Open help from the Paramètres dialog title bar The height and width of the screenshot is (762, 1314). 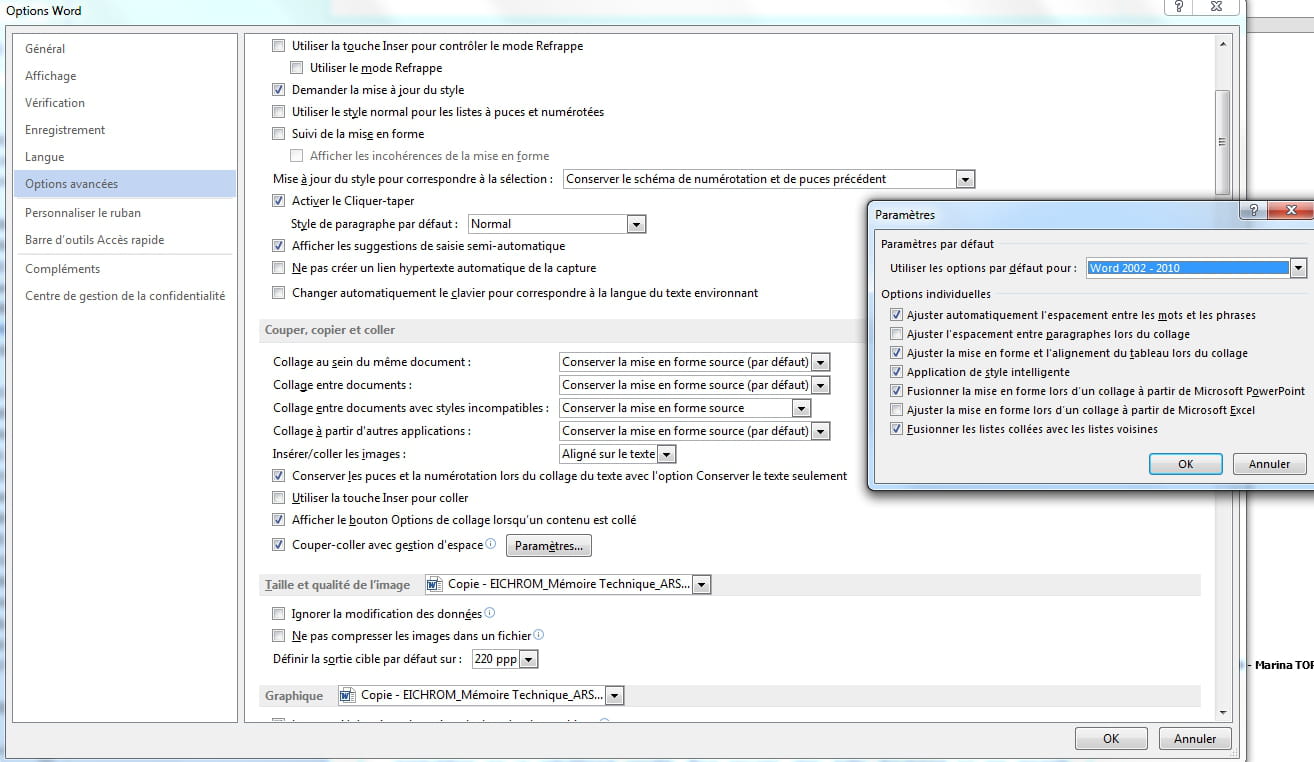point(1249,210)
